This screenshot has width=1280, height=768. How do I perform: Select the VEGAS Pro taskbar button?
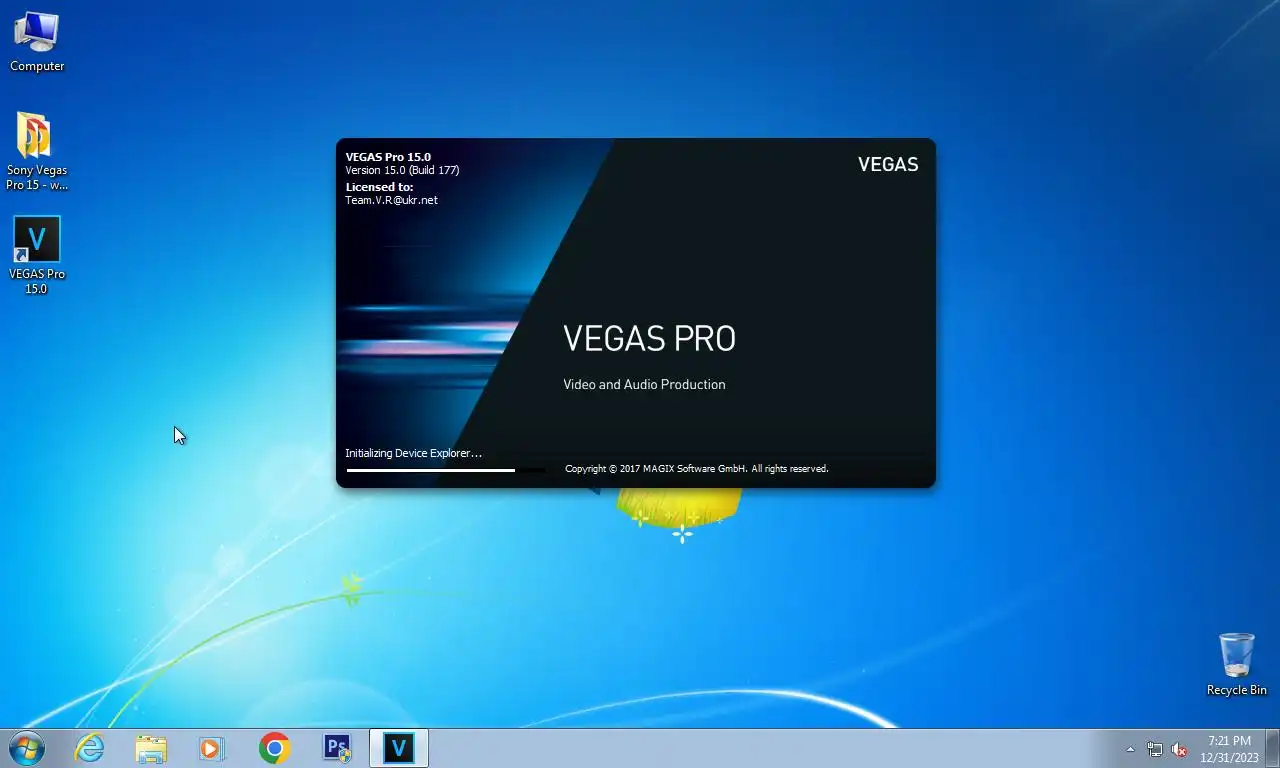click(x=399, y=748)
